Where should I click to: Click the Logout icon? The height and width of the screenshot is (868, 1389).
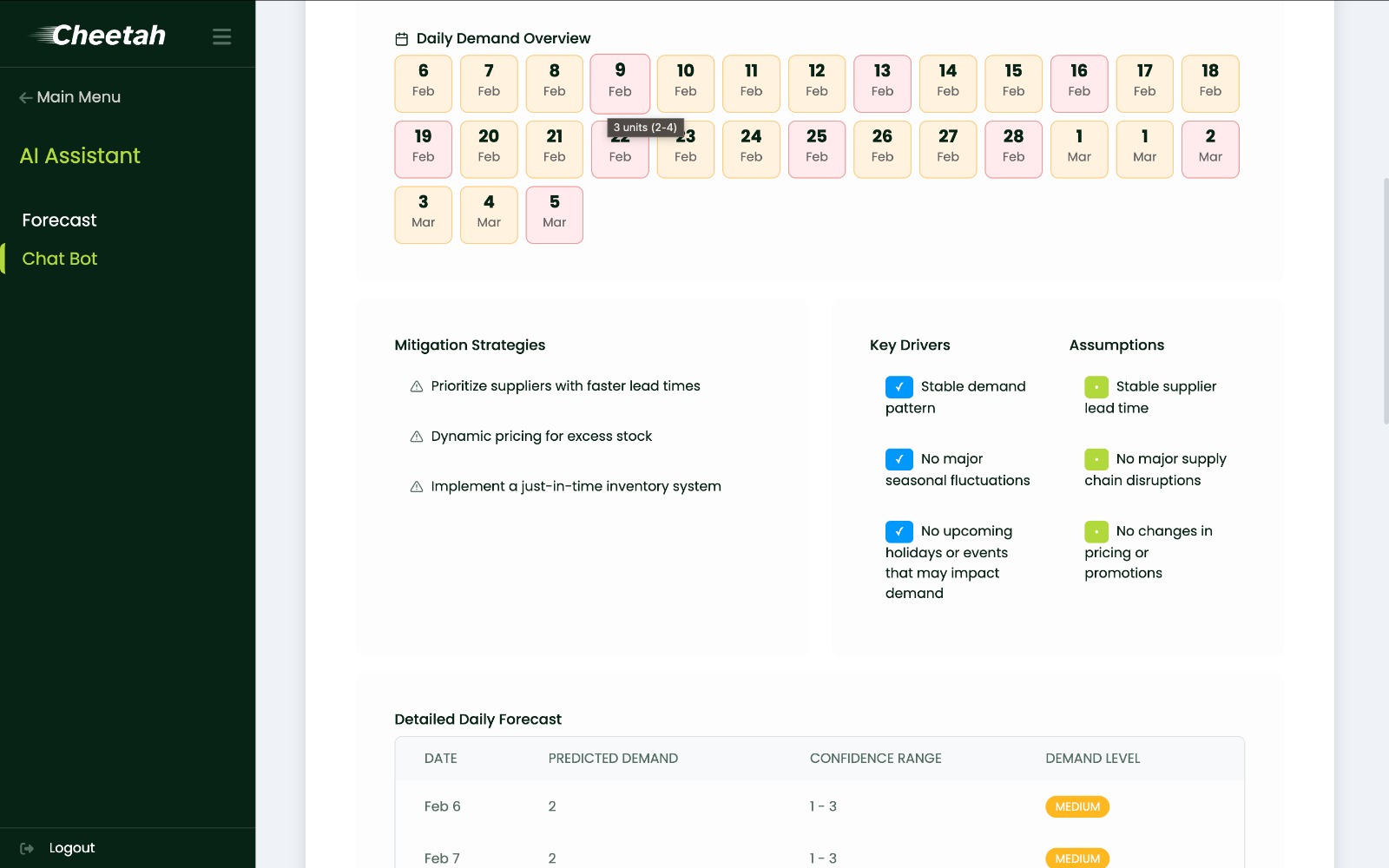[x=27, y=848]
